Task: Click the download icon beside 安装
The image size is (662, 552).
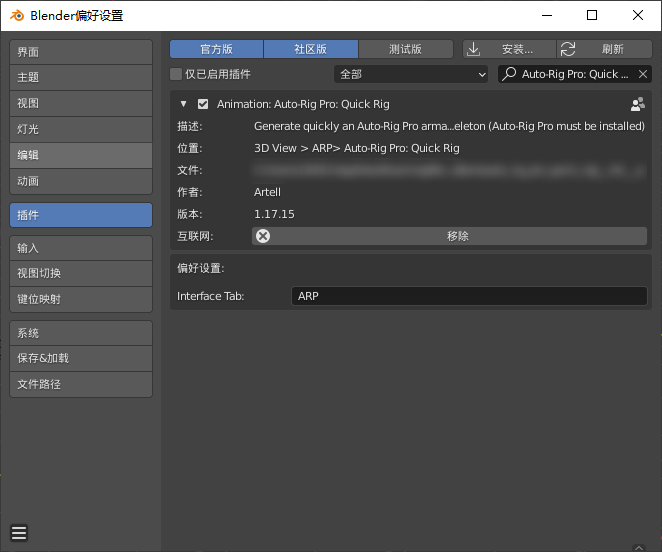Action: pyautogui.click(x=474, y=49)
